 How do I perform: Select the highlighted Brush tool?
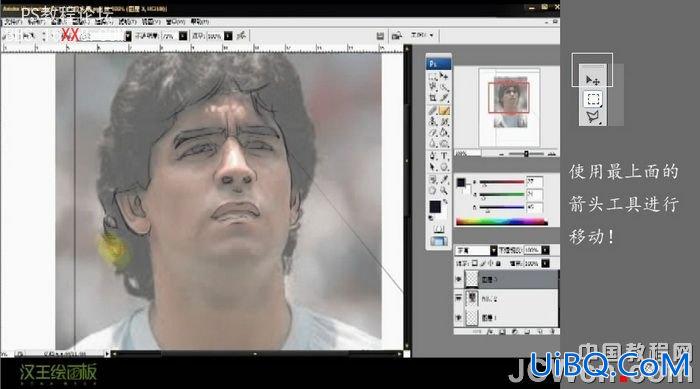coord(444,110)
